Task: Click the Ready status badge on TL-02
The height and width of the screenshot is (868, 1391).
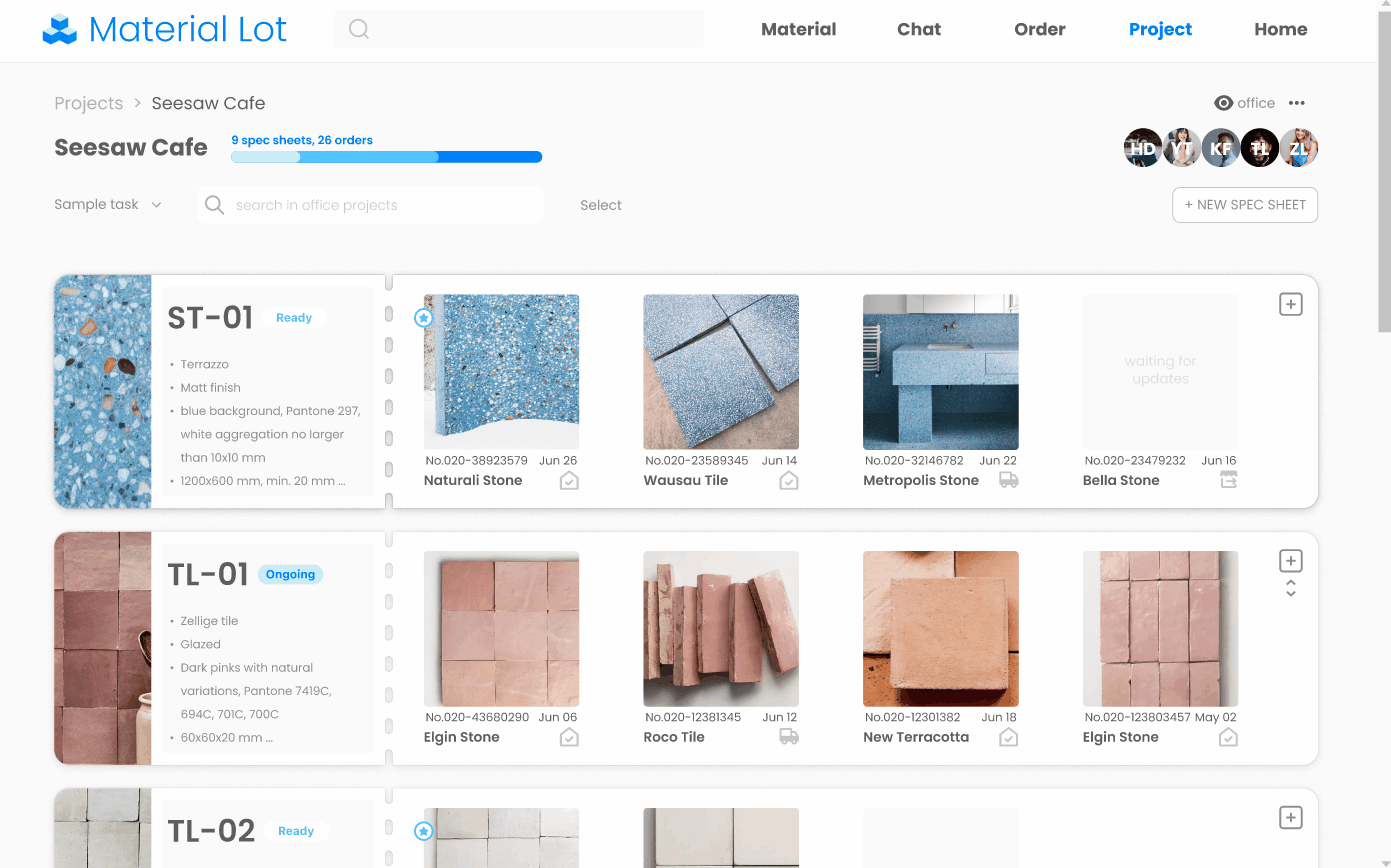Action: [296, 831]
